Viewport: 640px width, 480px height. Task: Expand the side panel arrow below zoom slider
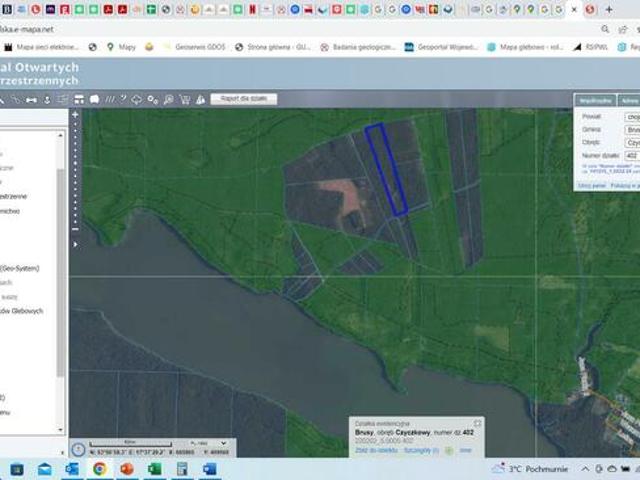click(75, 243)
